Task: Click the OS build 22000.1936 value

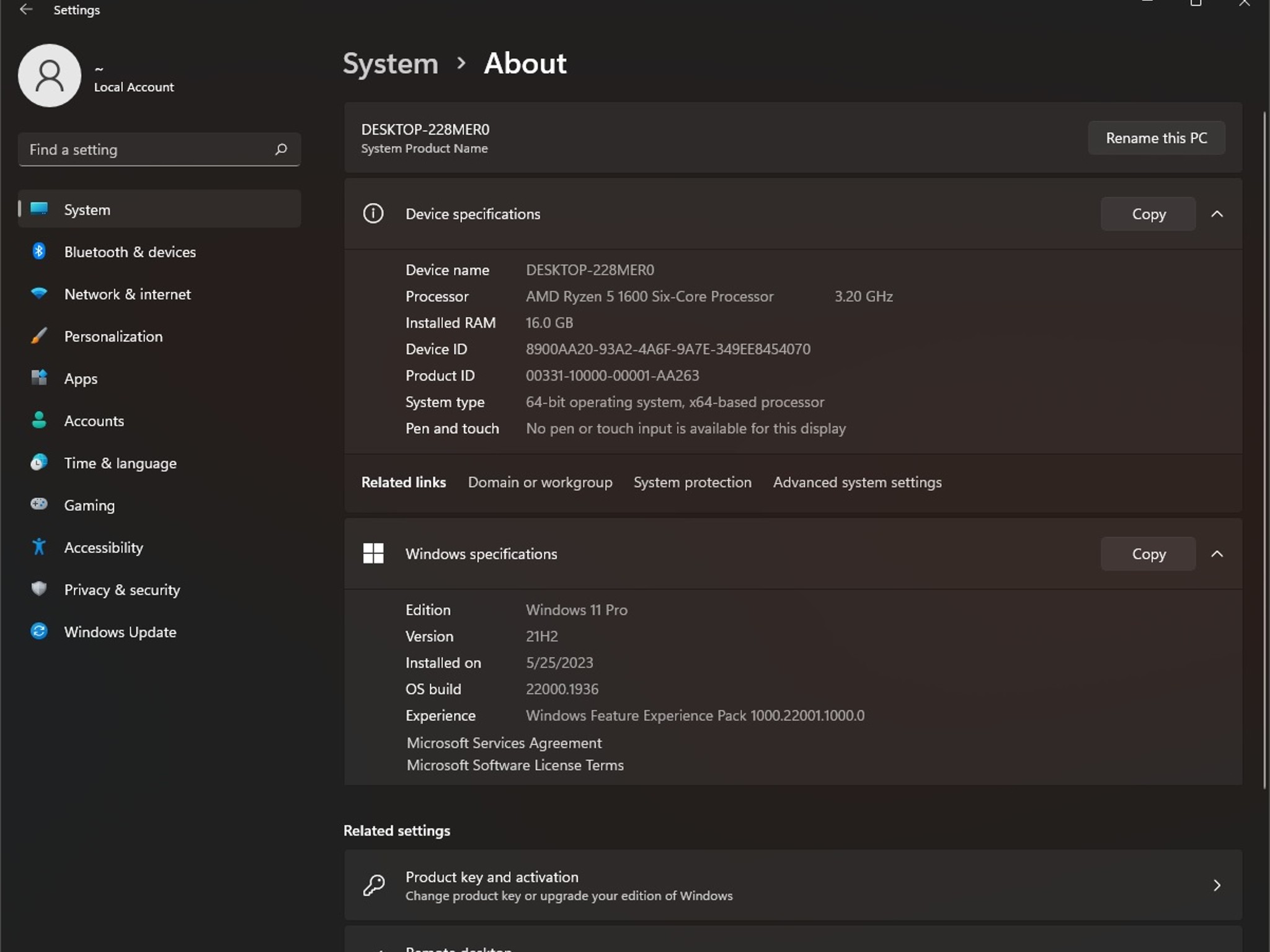Action: [x=562, y=689]
